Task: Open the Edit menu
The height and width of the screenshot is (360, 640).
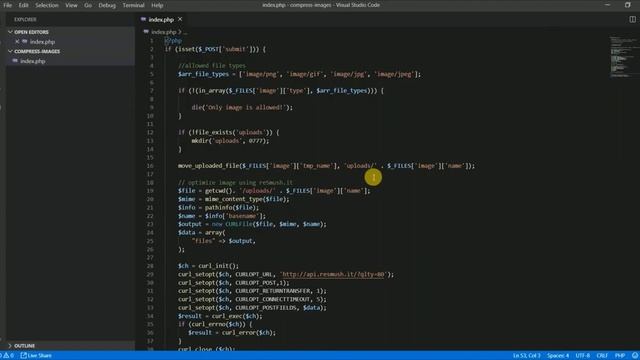Action: coord(23,5)
